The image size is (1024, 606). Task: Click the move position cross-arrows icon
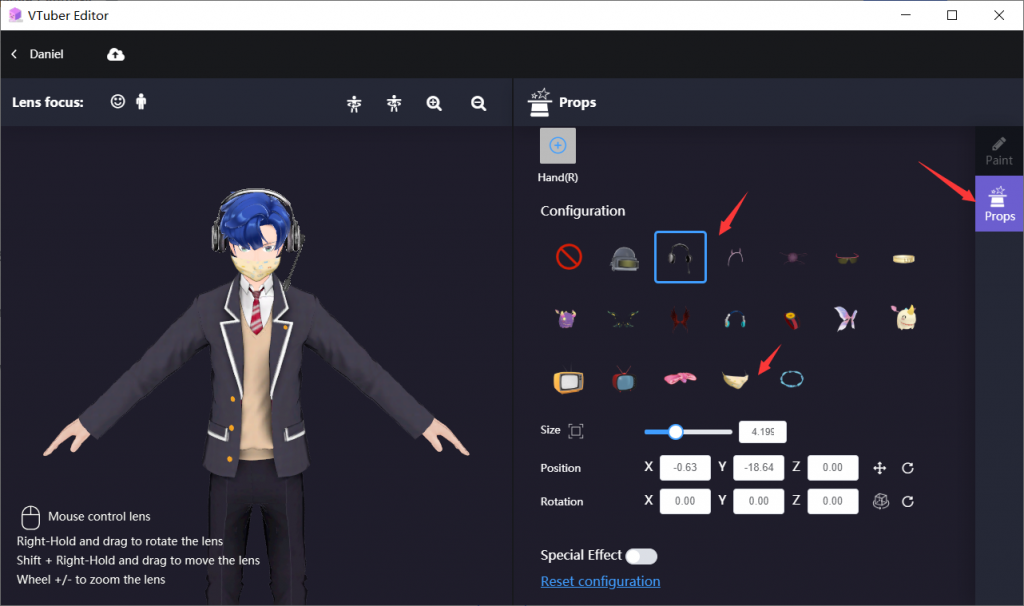880,468
